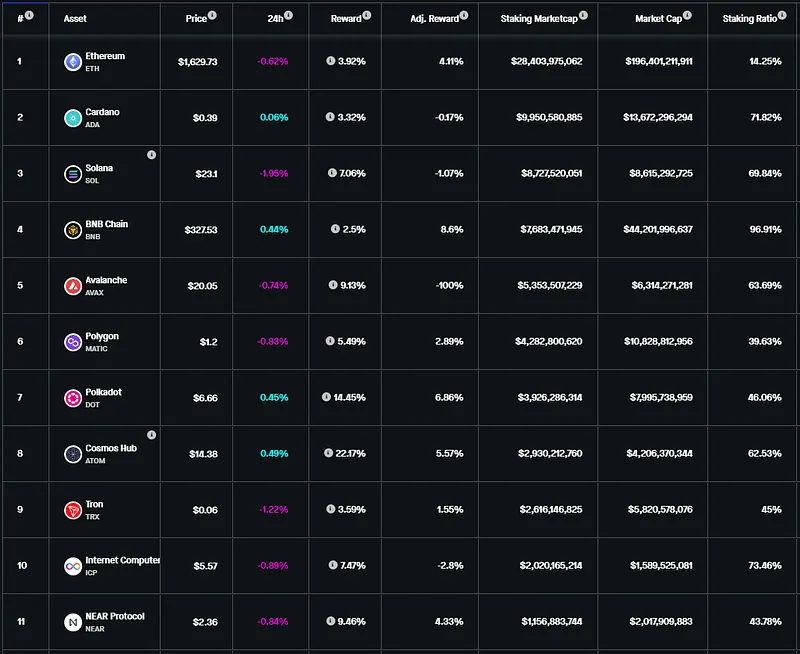Sort by Market Cap column header
Screen dimensions: 800x654
(x=658, y=18)
